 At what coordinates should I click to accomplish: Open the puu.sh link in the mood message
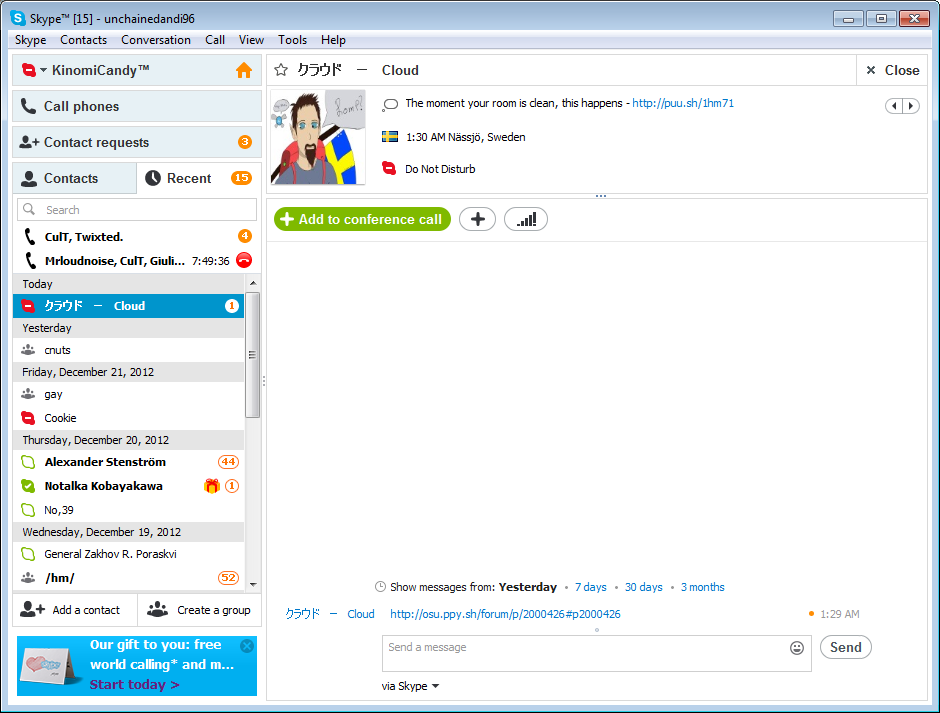point(683,103)
